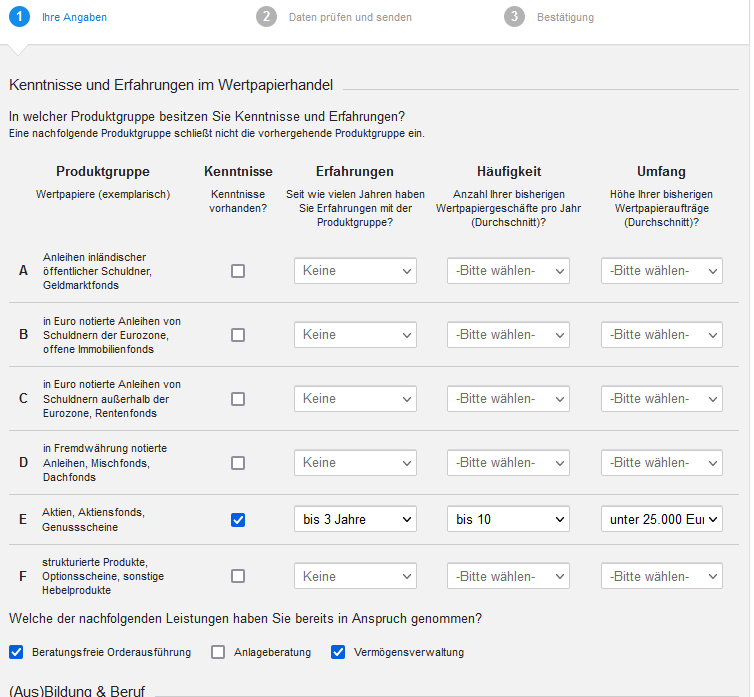
Task: Uncheck Kenntnisse checkbox for Aktien, Aktienfonds row
Action: (238, 520)
